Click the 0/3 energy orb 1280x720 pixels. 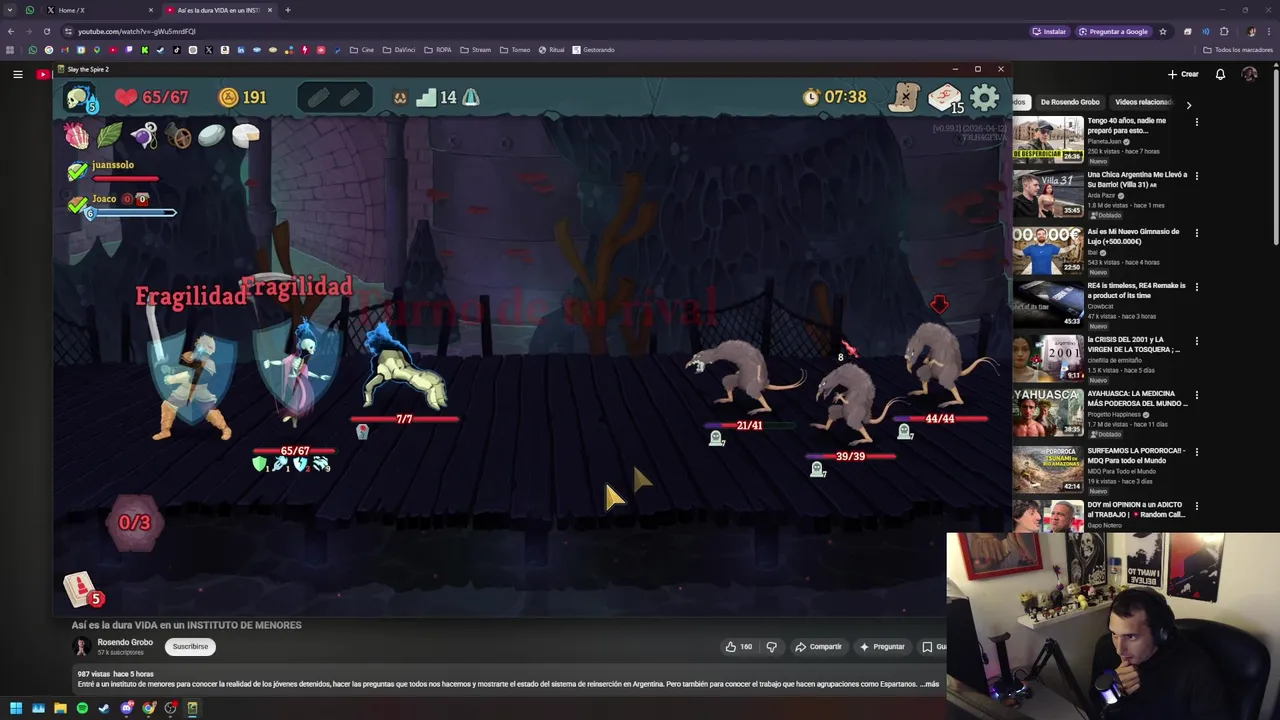click(134, 522)
